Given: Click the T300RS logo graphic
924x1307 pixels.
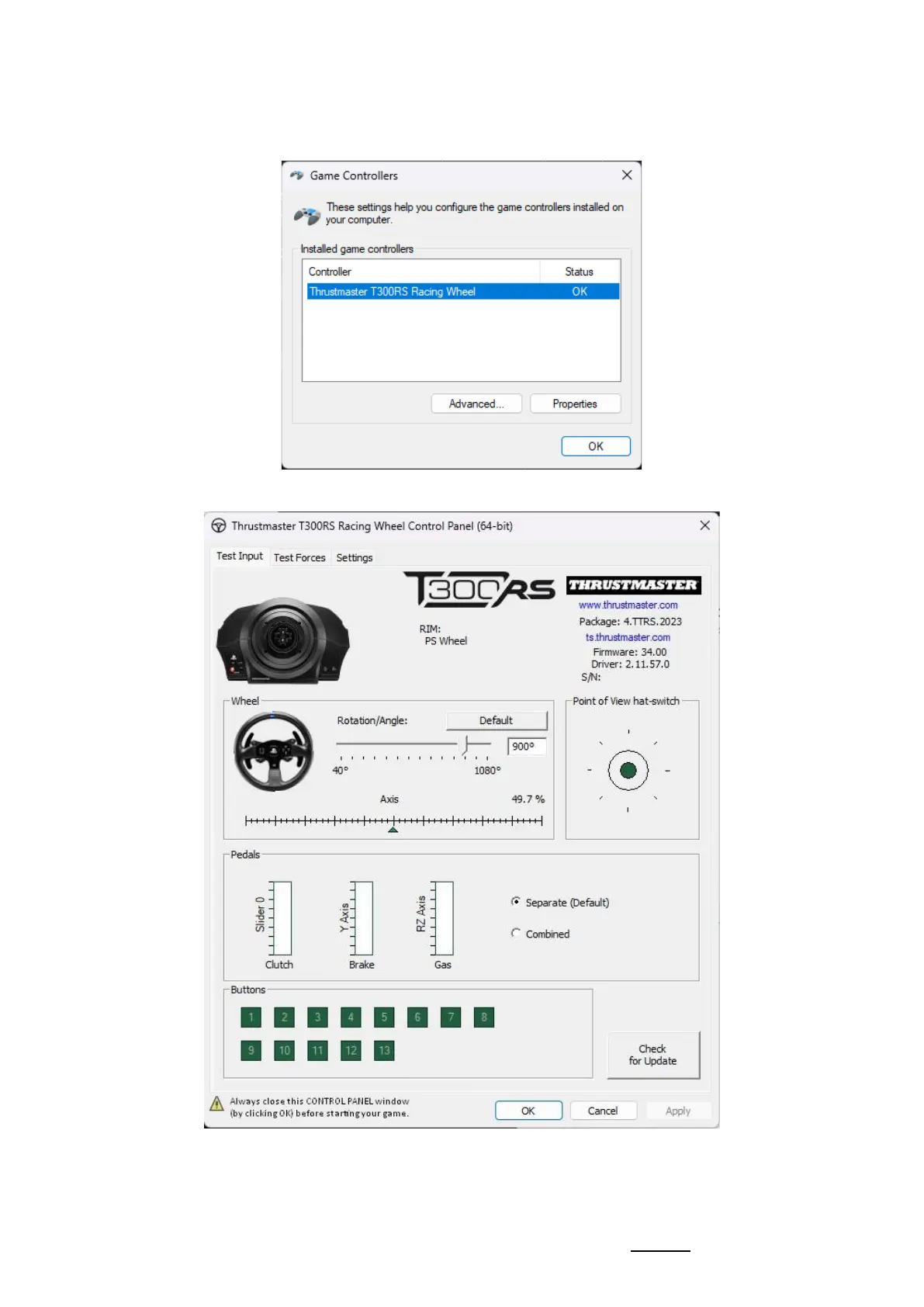Looking at the screenshot, I should tap(479, 590).
